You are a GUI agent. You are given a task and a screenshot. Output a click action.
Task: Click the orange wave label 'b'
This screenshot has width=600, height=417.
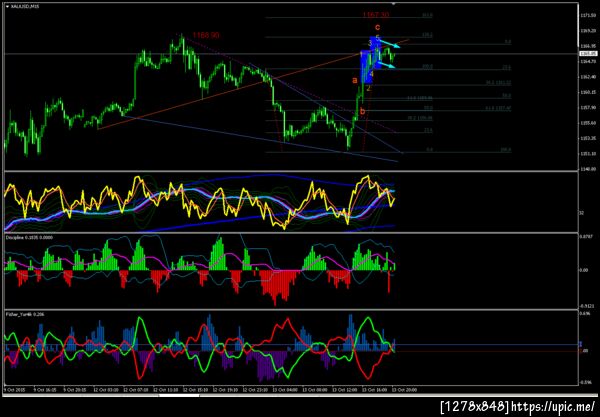[362, 111]
